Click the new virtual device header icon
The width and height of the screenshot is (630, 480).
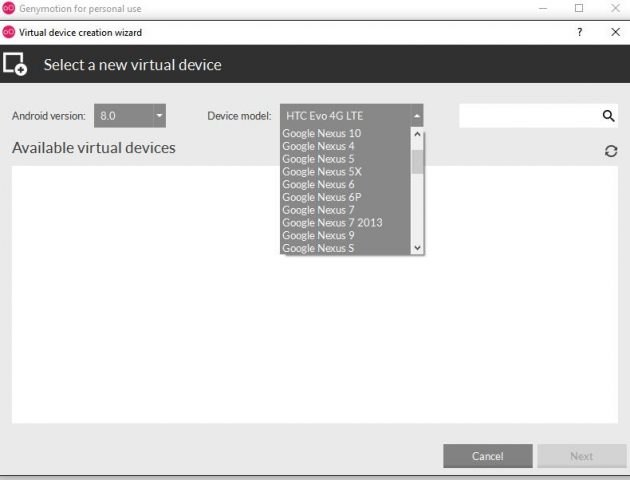15,65
